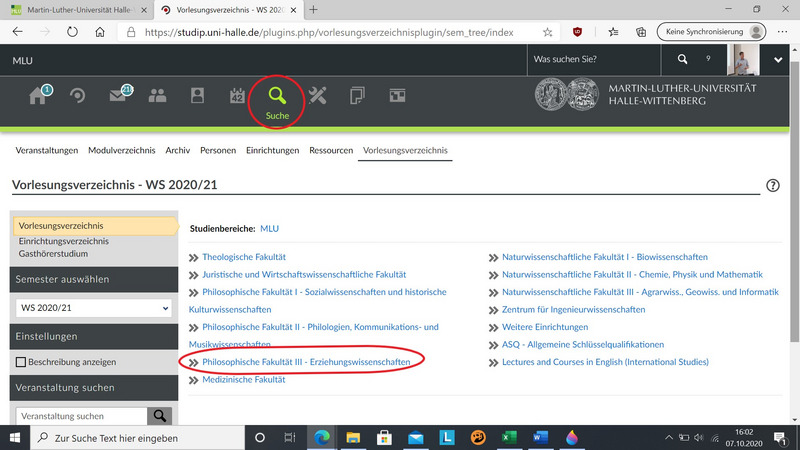Open Juristische und Wirtschaftswissenschaftliche Fakultät link
This screenshot has width=800, height=450.
click(304, 274)
